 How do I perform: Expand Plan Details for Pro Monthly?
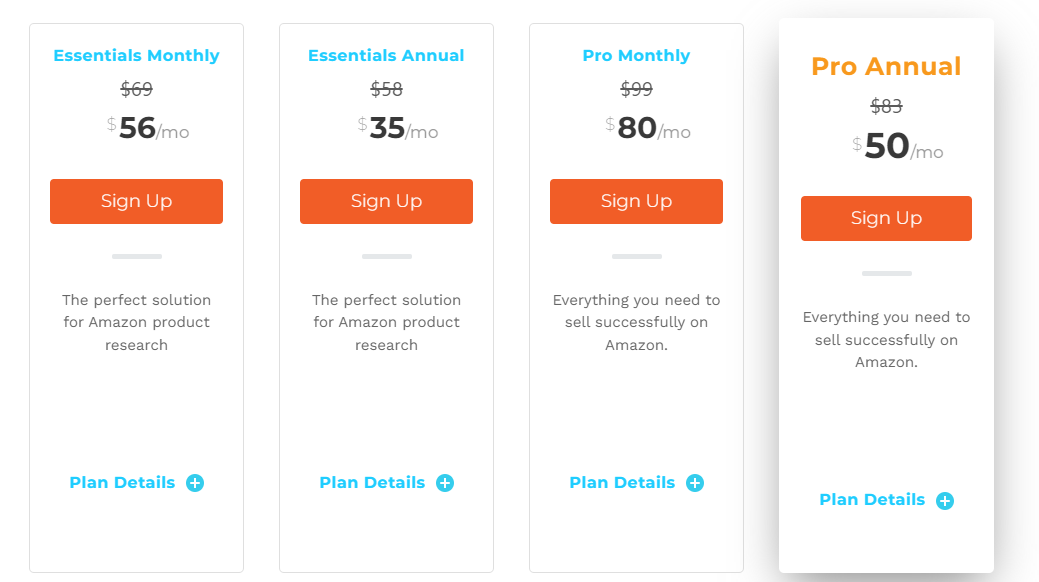click(622, 483)
